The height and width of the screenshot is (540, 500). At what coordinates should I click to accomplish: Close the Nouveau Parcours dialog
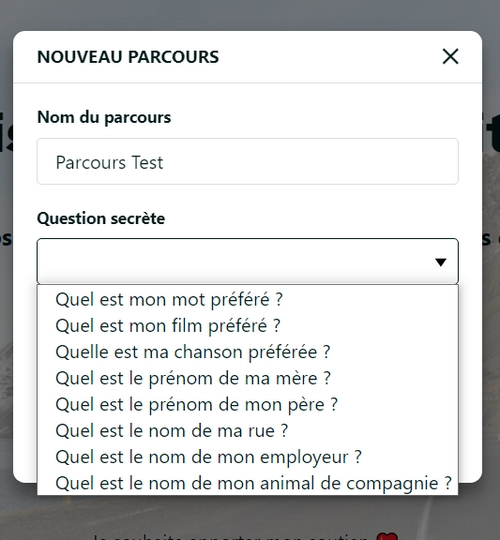point(450,56)
